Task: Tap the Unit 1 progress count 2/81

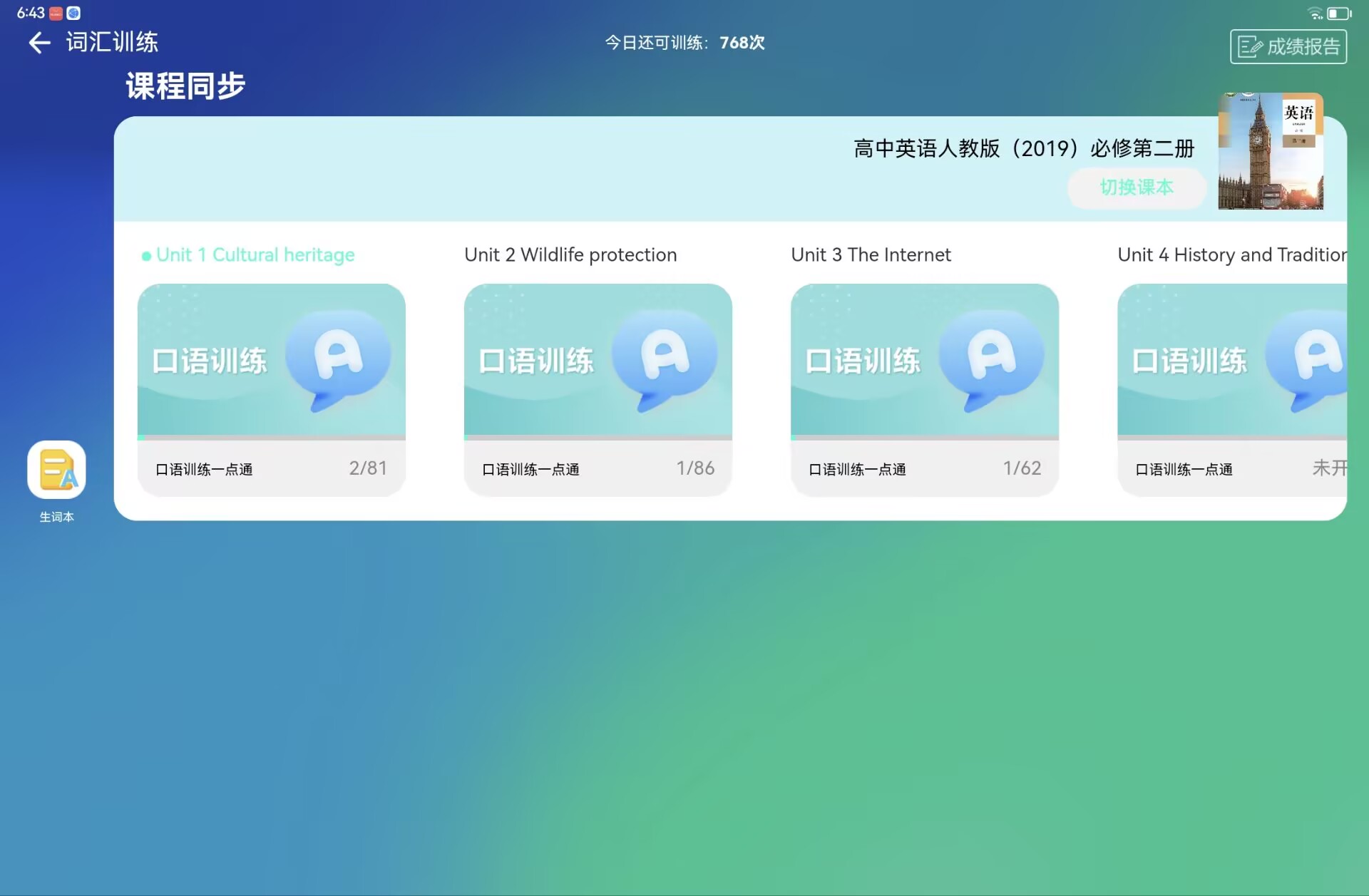Action: (368, 468)
